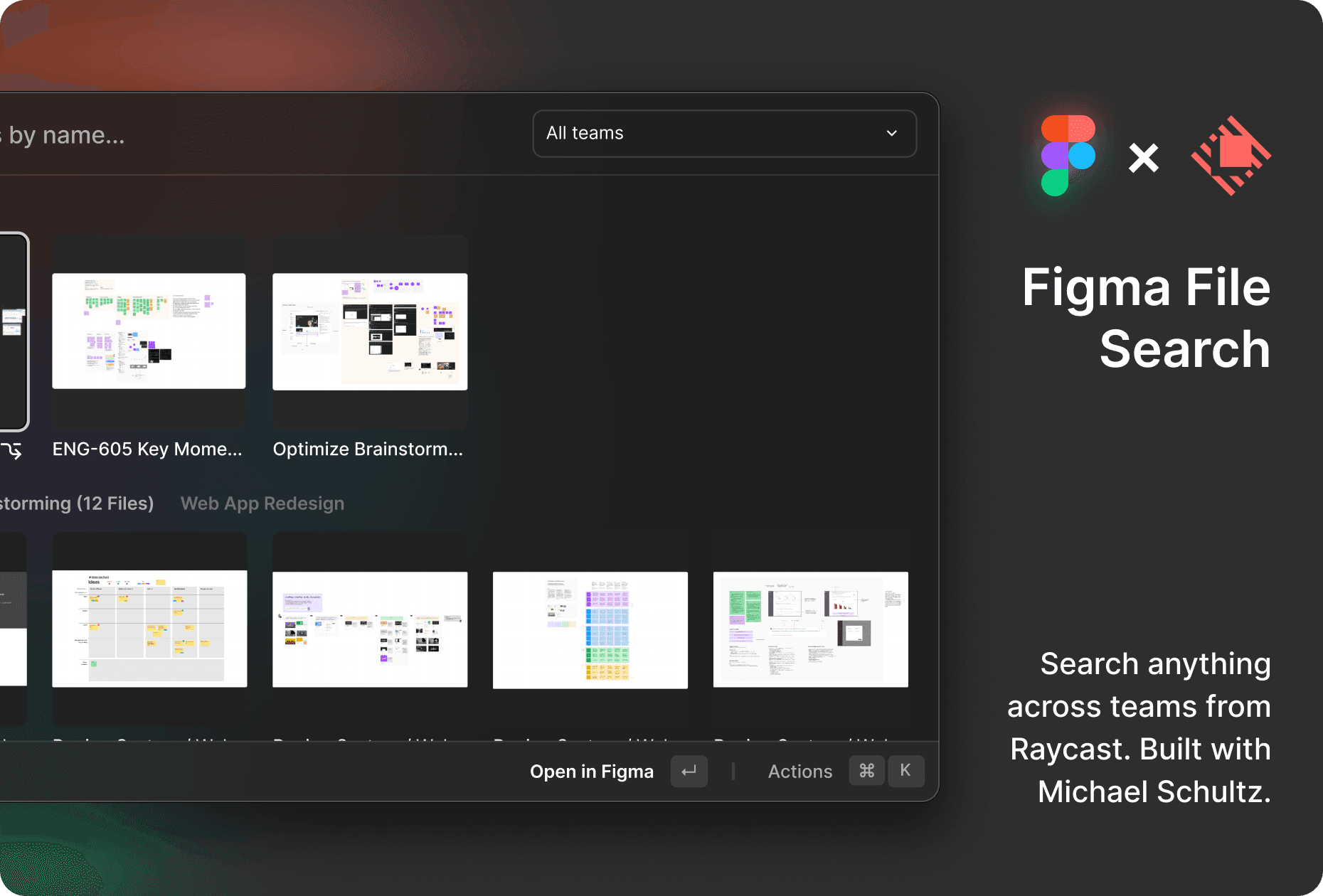
Task: Click the branch arrow icon below selected file
Action: pyautogui.click(x=12, y=449)
